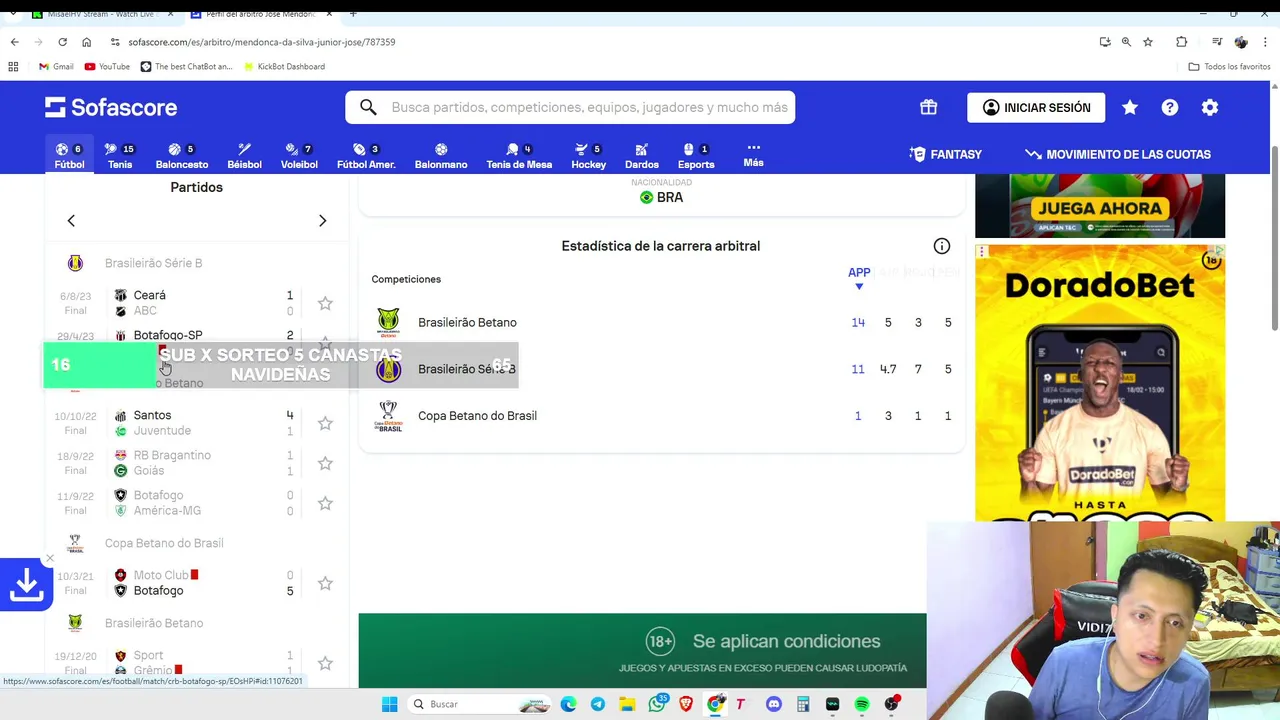Screen dimensions: 1280x720
Task: Open Brasileirão Série B league header
Action: tap(196, 263)
